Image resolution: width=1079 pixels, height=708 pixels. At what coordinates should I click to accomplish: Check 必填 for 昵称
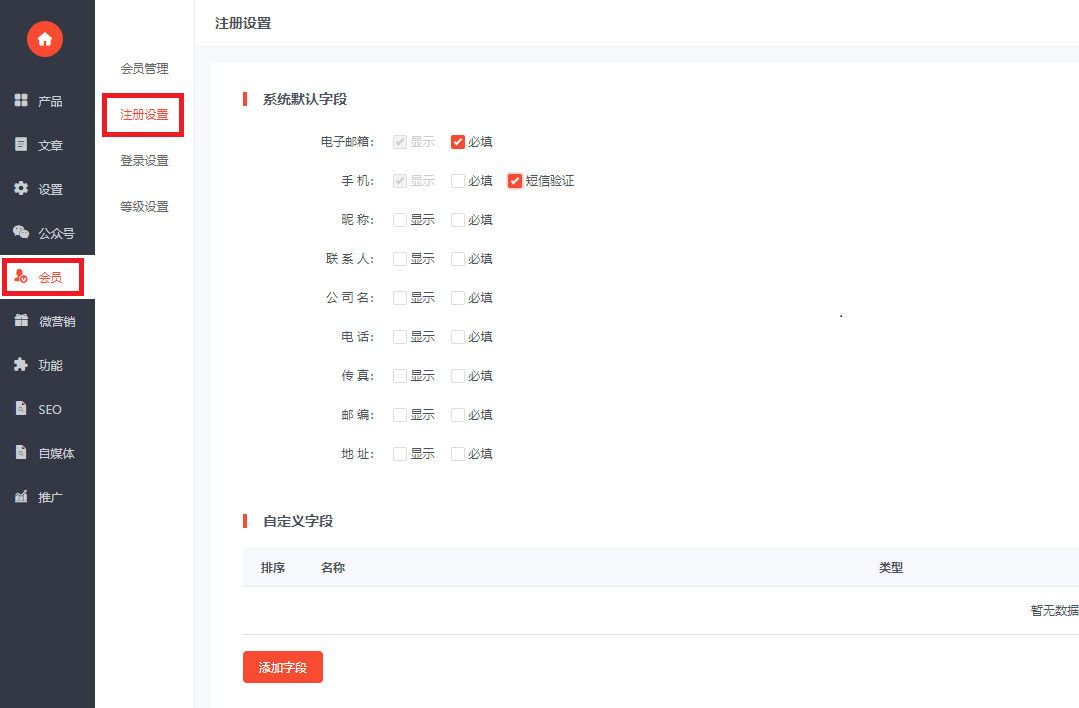coord(458,220)
